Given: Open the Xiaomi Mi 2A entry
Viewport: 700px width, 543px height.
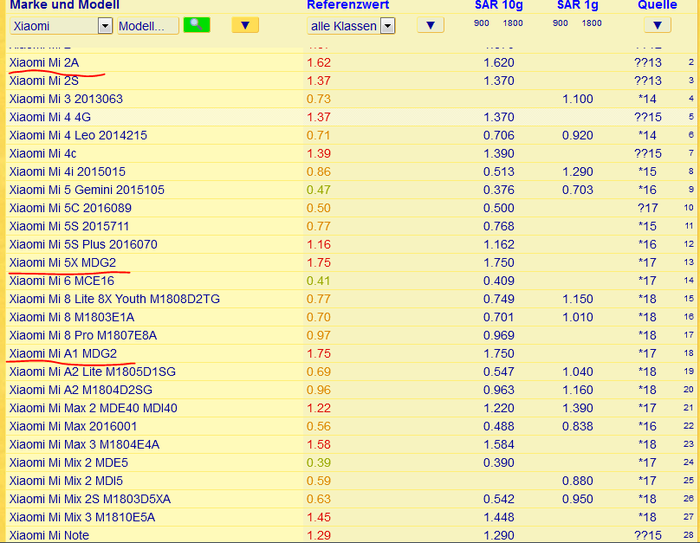Looking at the screenshot, I should (44, 63).
